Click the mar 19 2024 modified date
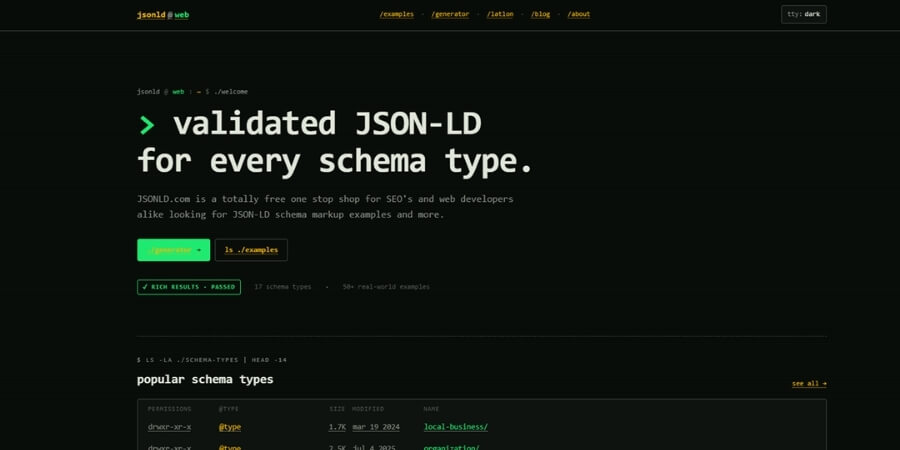900x450 pixels. pyautogui.click(x=376, y=427)
